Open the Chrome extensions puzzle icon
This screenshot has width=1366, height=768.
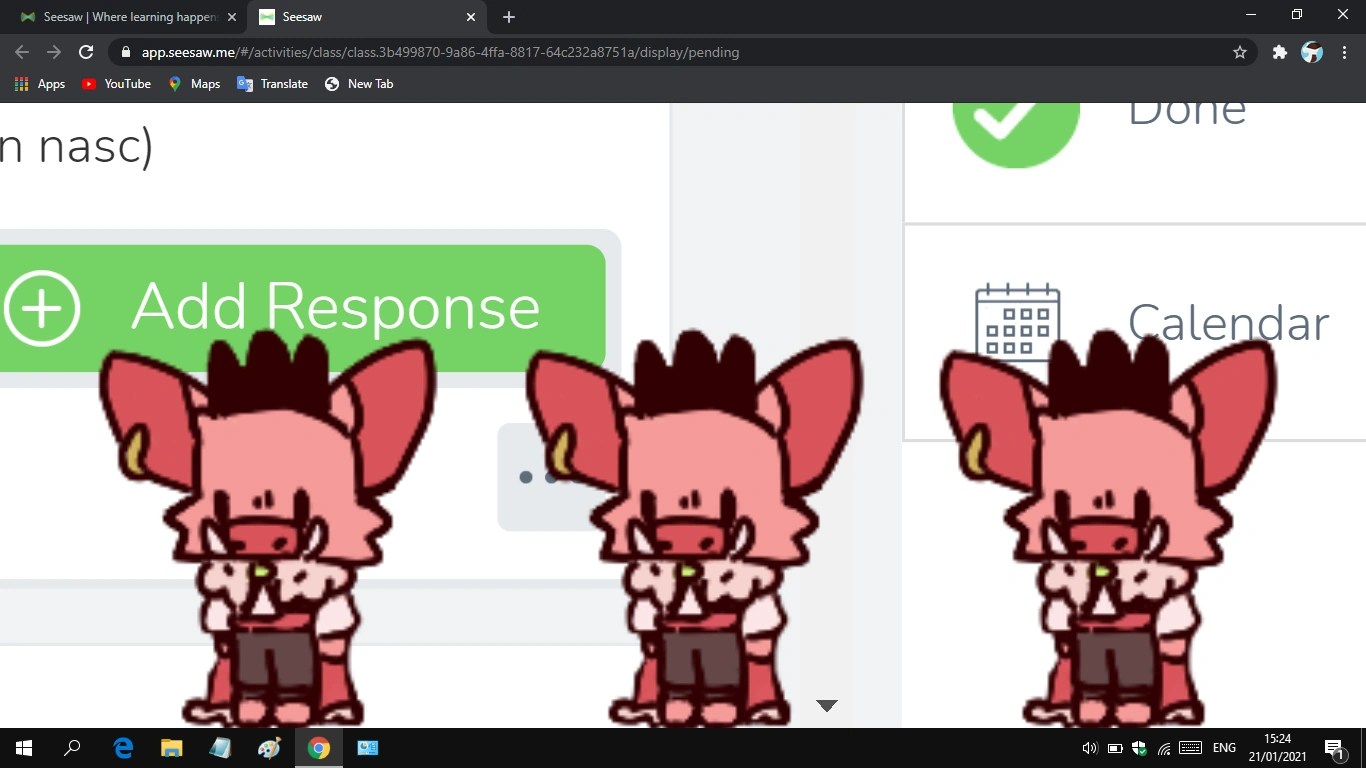pyautogui.click(x=1279, y=52)
